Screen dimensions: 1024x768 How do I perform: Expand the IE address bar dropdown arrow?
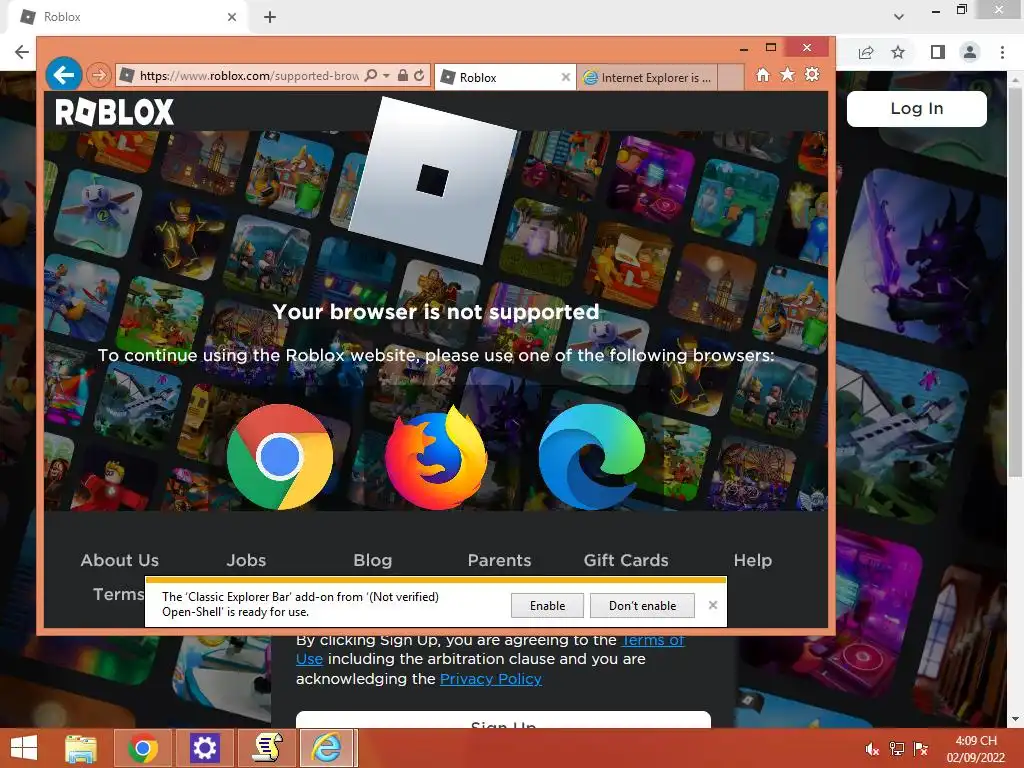(x=386, y=76)
